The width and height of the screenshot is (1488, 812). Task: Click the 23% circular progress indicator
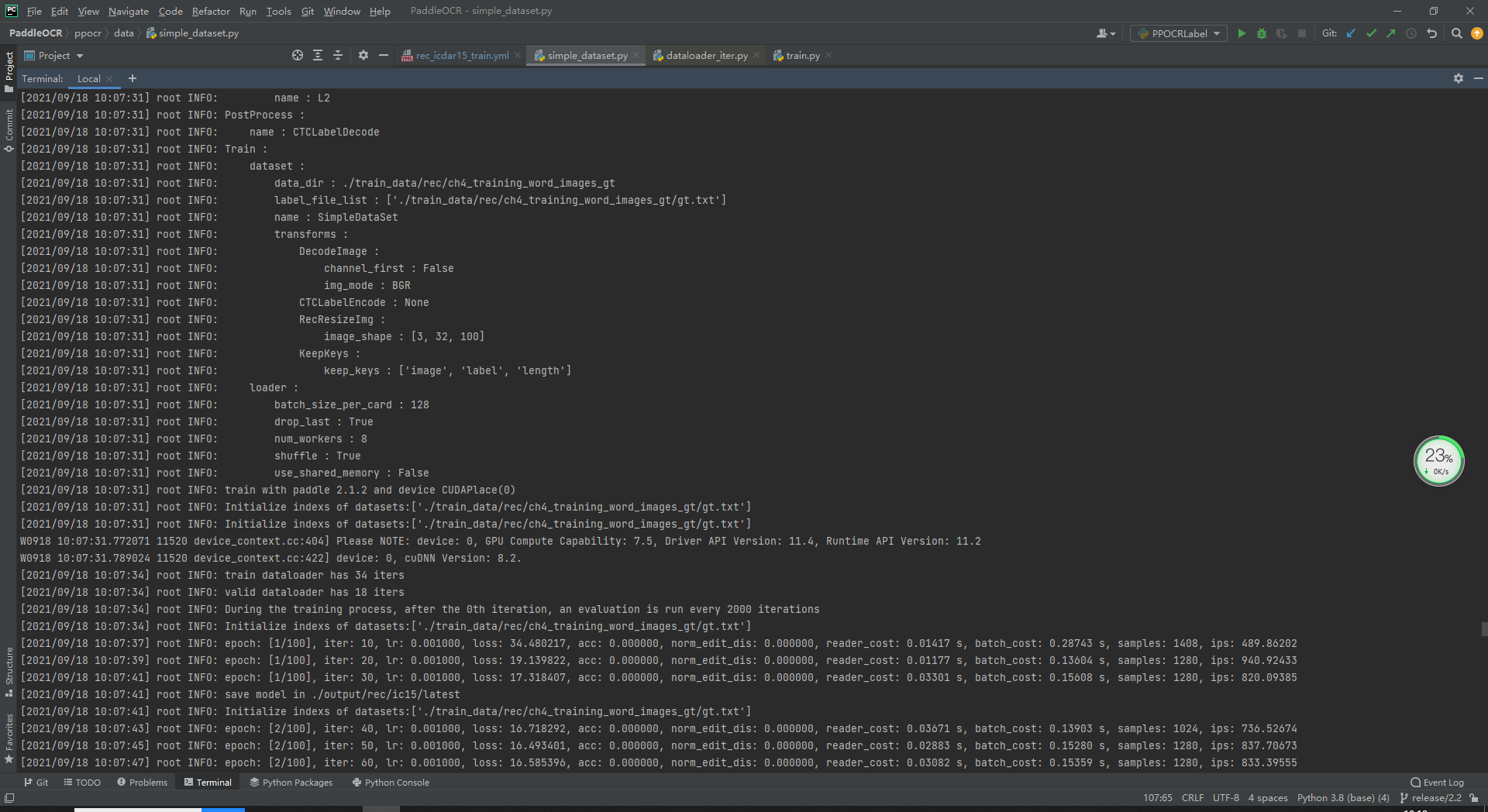[x=1438, y=460]
